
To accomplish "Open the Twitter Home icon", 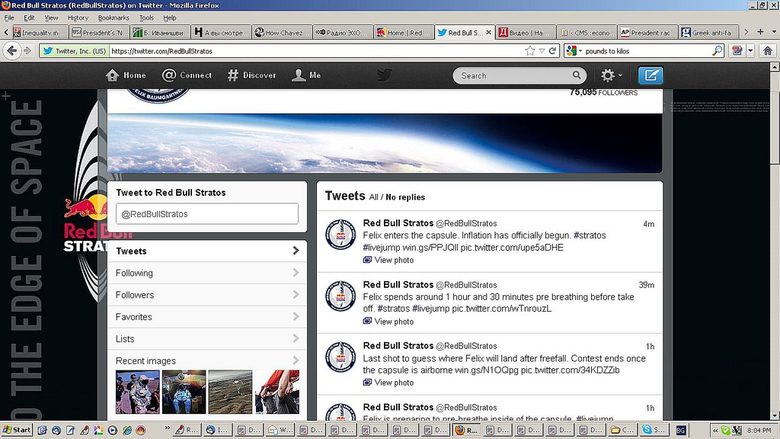I will [112, 75].
